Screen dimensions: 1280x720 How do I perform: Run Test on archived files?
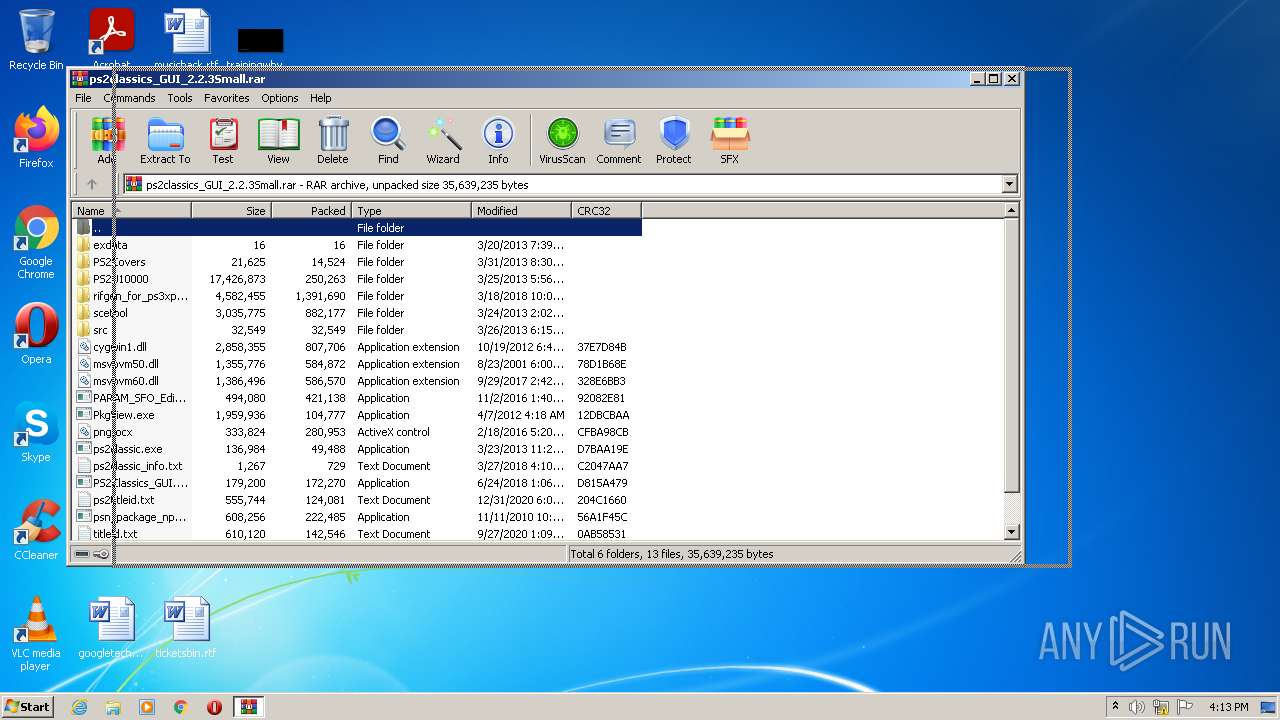223,141
